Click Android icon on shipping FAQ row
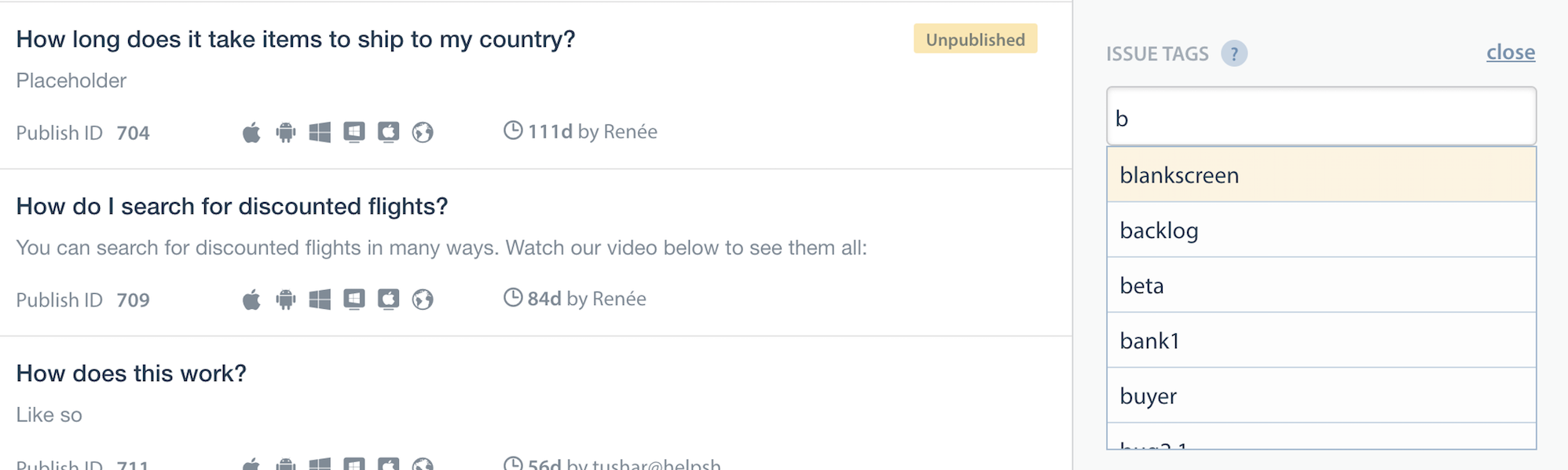Screen dimensions: 1568x470 pos(286,132)
